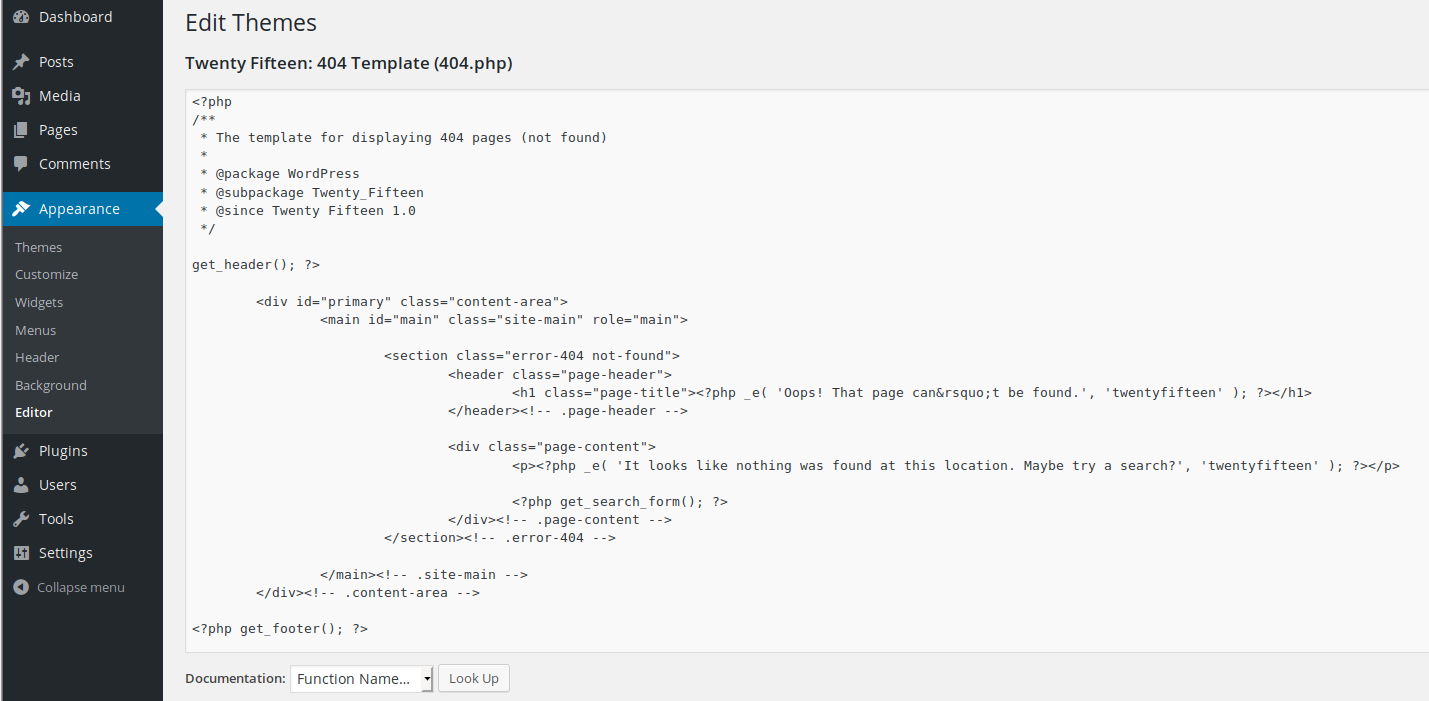Click the Appearance paintbrush icon
This screenshot has height=701, width=1429.
point(21,209)
